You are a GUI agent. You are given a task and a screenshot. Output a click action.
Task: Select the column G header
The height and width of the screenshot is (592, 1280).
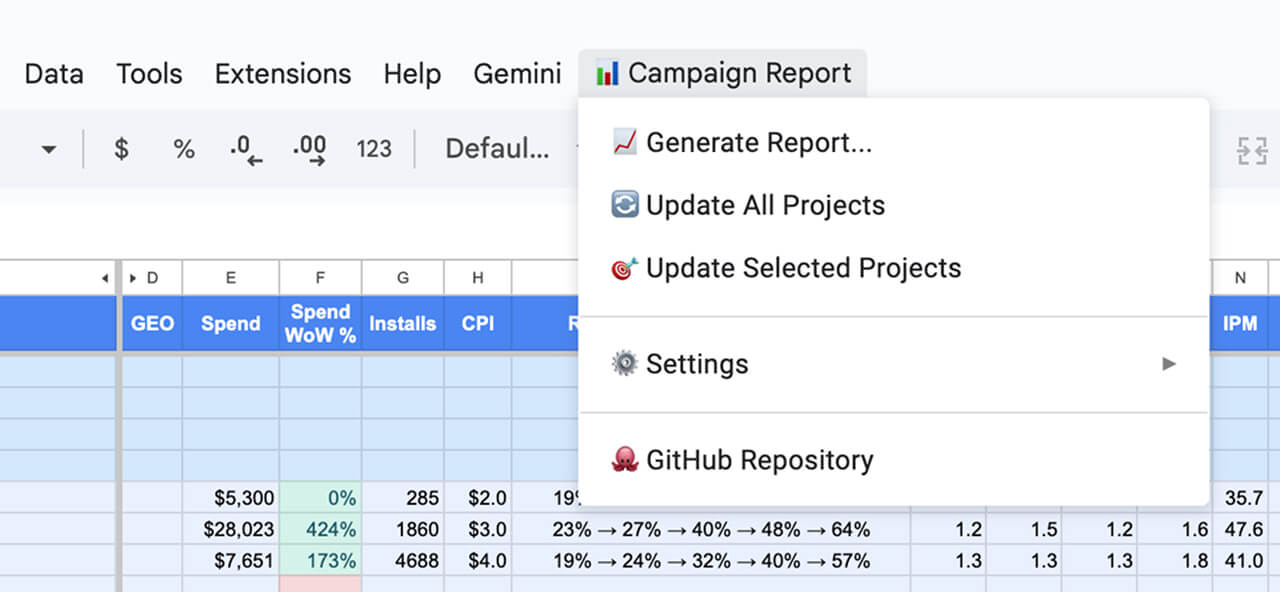402,278
